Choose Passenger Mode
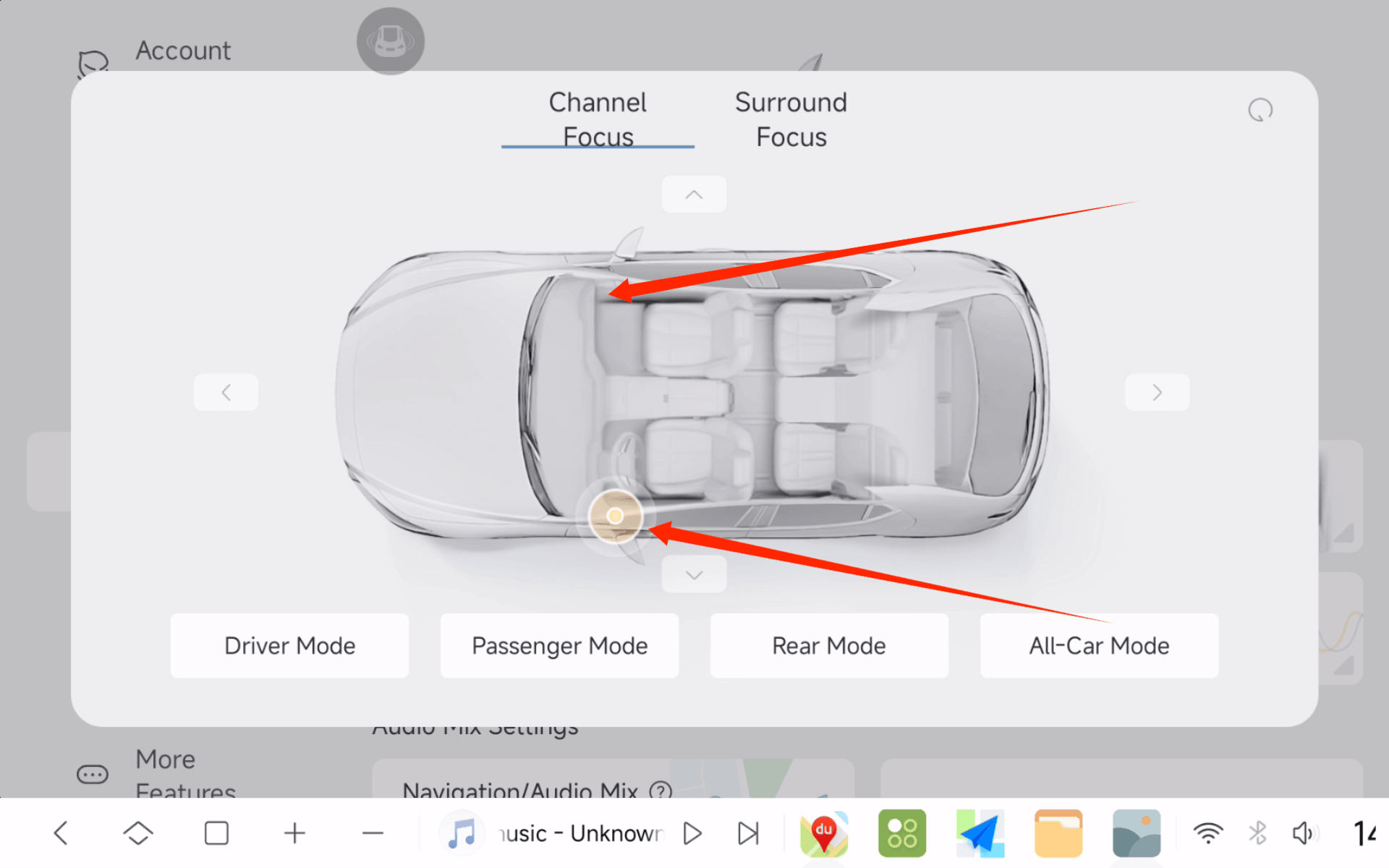This screenshot has height=868, width=1389. tap(559, 645)
